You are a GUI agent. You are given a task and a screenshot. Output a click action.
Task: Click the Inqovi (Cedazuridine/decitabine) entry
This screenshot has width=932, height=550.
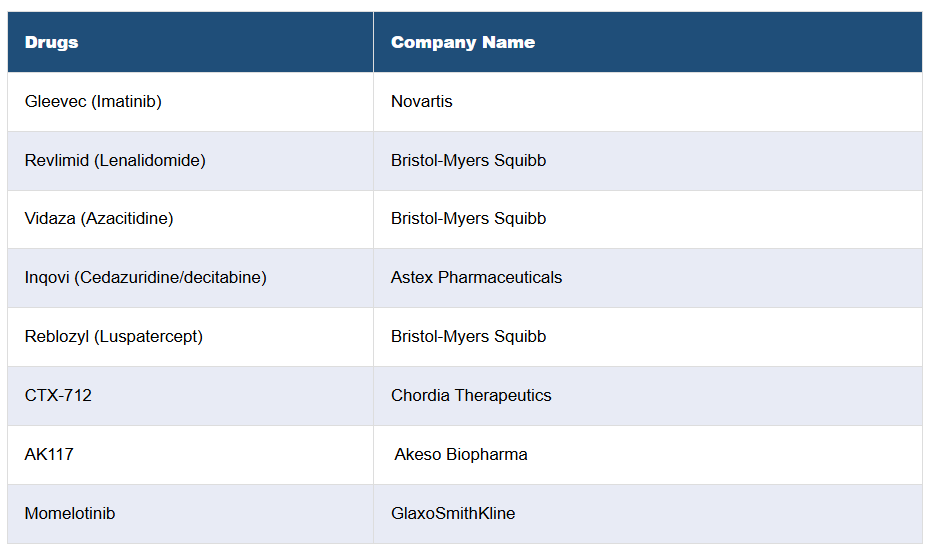point(146,277)
